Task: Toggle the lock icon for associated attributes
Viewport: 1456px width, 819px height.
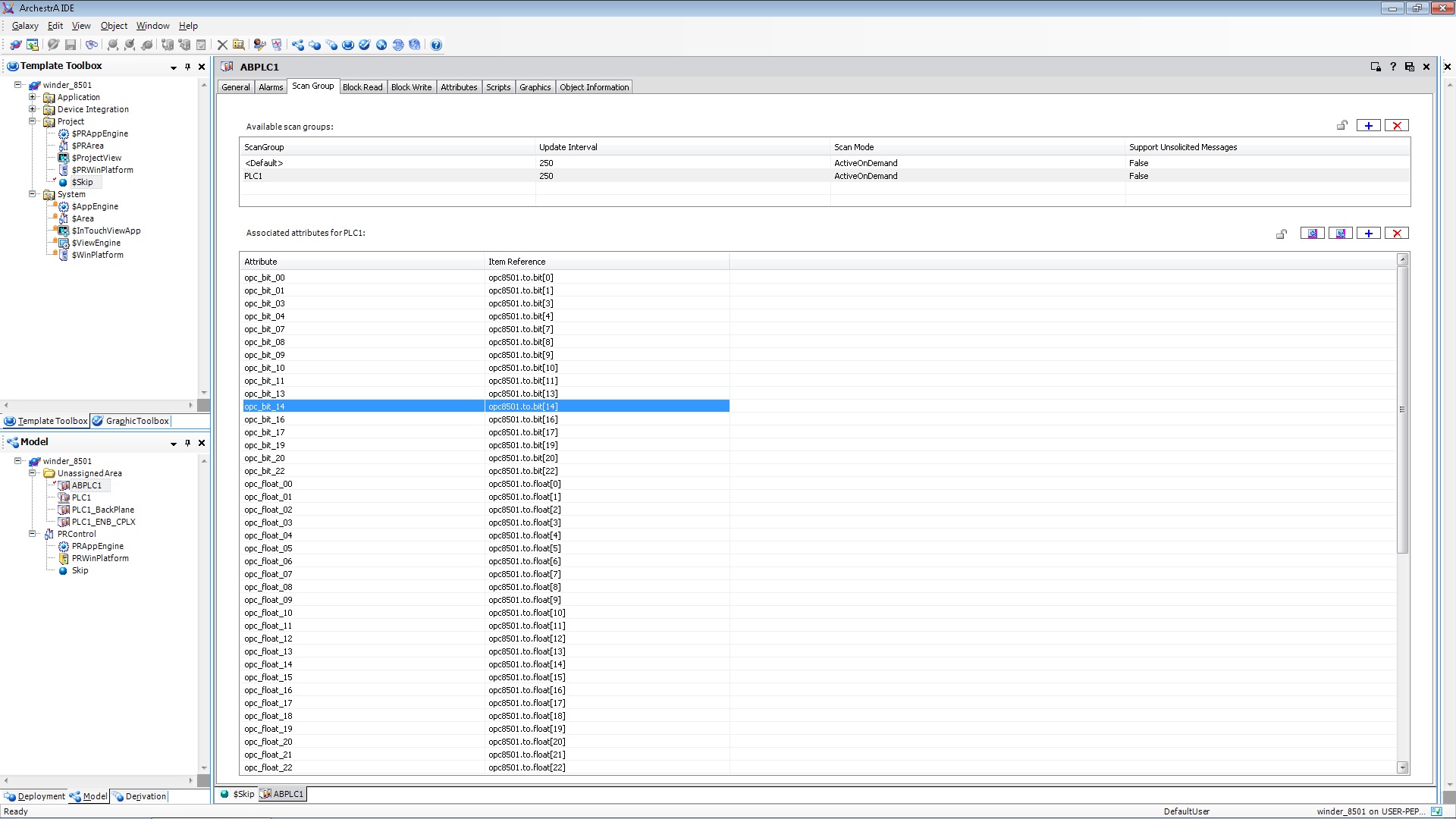Action: tap(1281, 234)
